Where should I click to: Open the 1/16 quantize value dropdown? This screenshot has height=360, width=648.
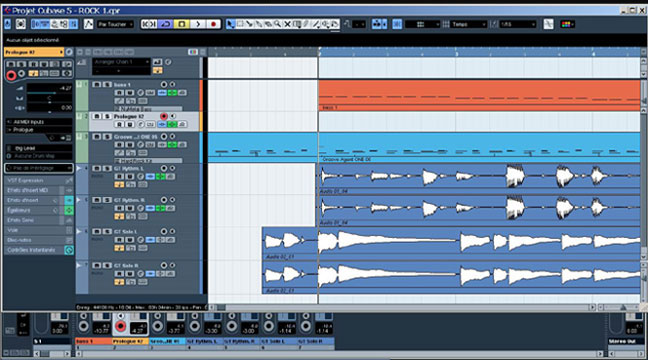click(x=517, y=24)
